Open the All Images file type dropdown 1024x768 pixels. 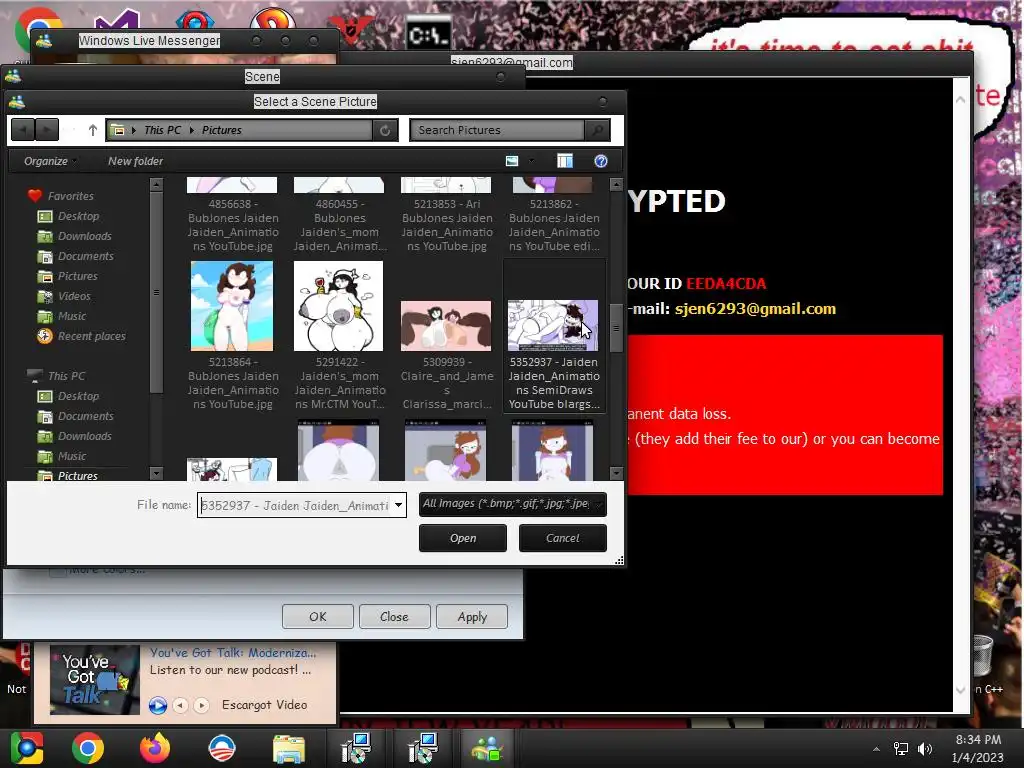pos(513,504)
